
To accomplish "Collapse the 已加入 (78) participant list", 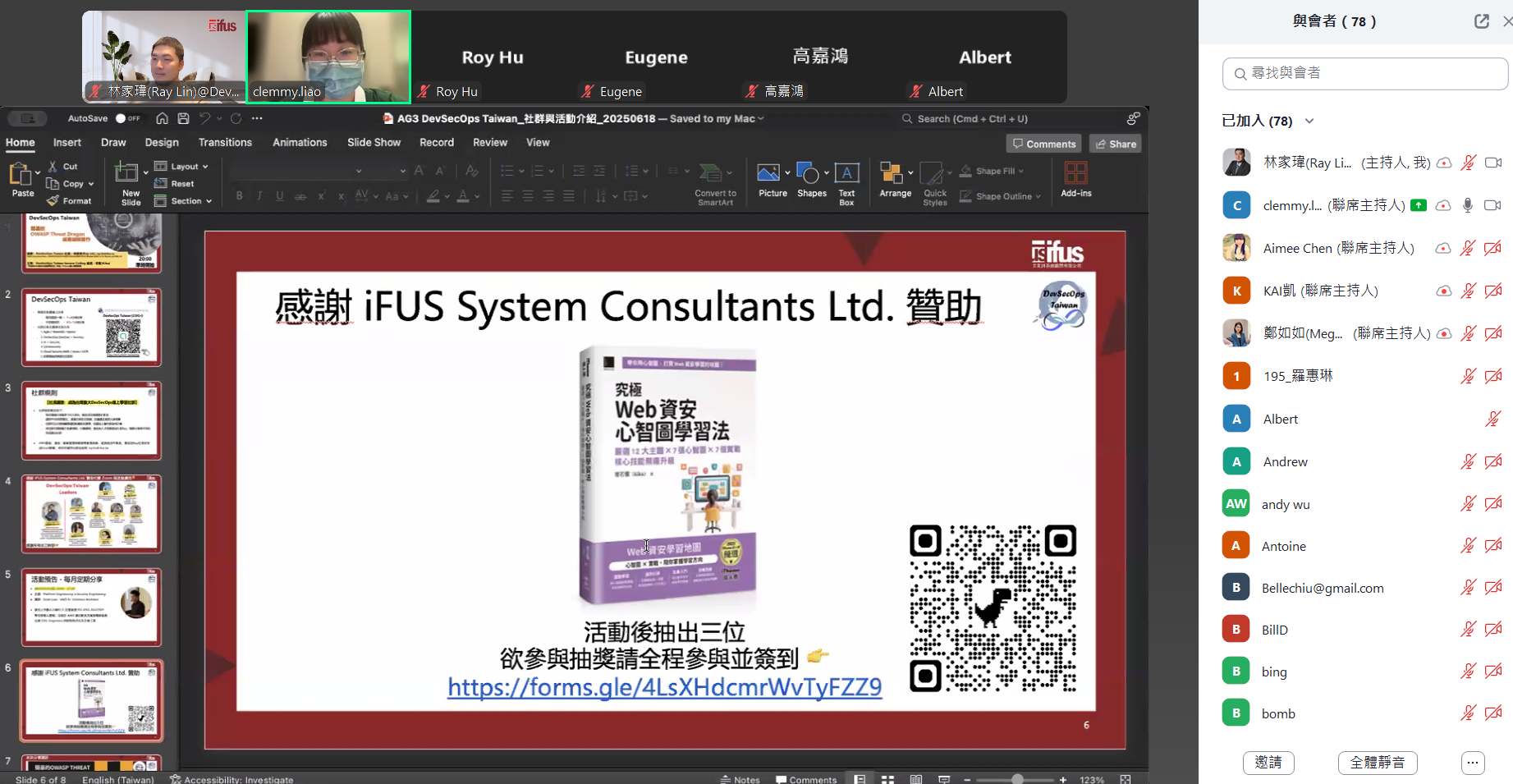I will point(1309,121).
